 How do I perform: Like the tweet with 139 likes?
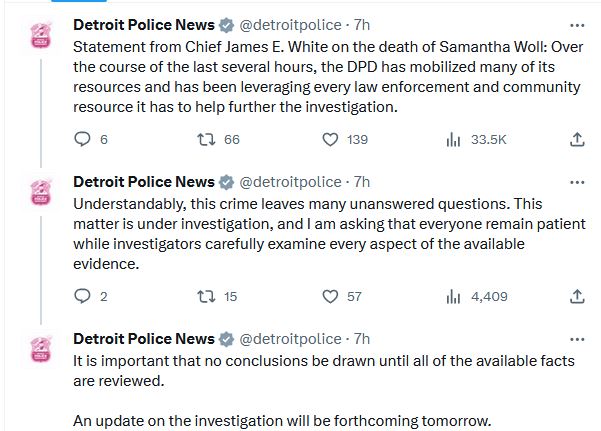[330, 140]
